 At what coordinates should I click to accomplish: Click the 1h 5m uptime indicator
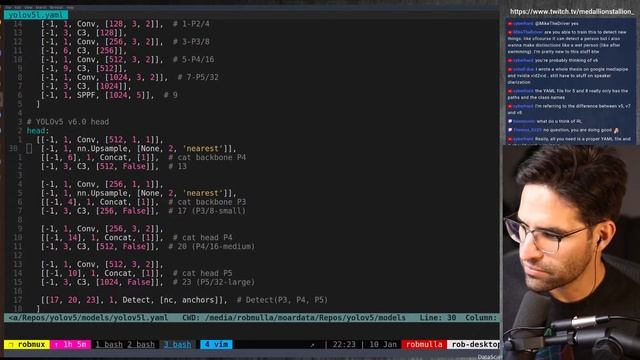click(x=70, y=344)
